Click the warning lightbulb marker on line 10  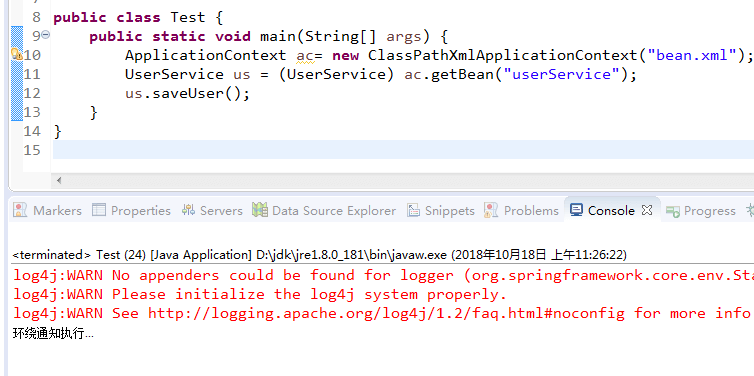pos(16,54)
